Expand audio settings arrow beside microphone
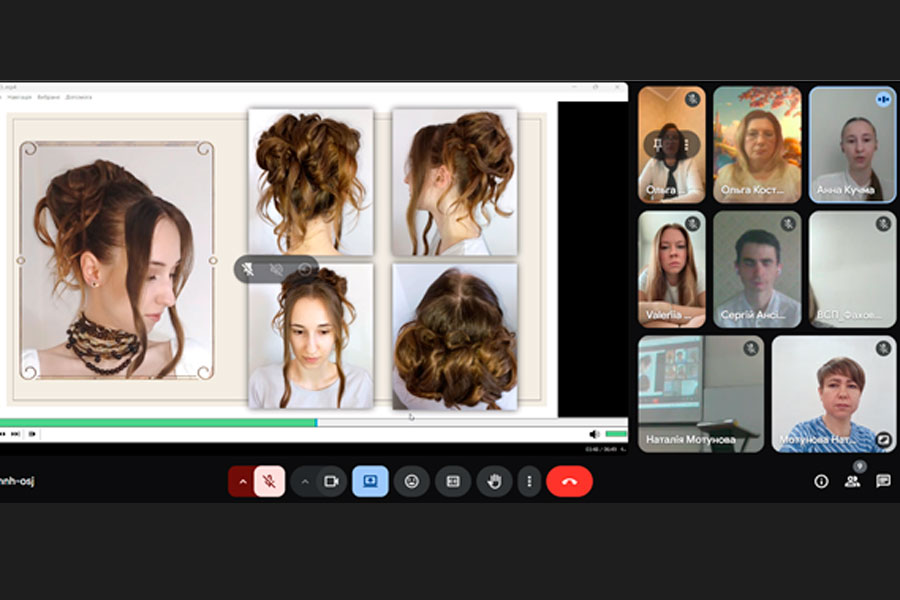Screen dimensions: 900x600 (x=241, y=481)
